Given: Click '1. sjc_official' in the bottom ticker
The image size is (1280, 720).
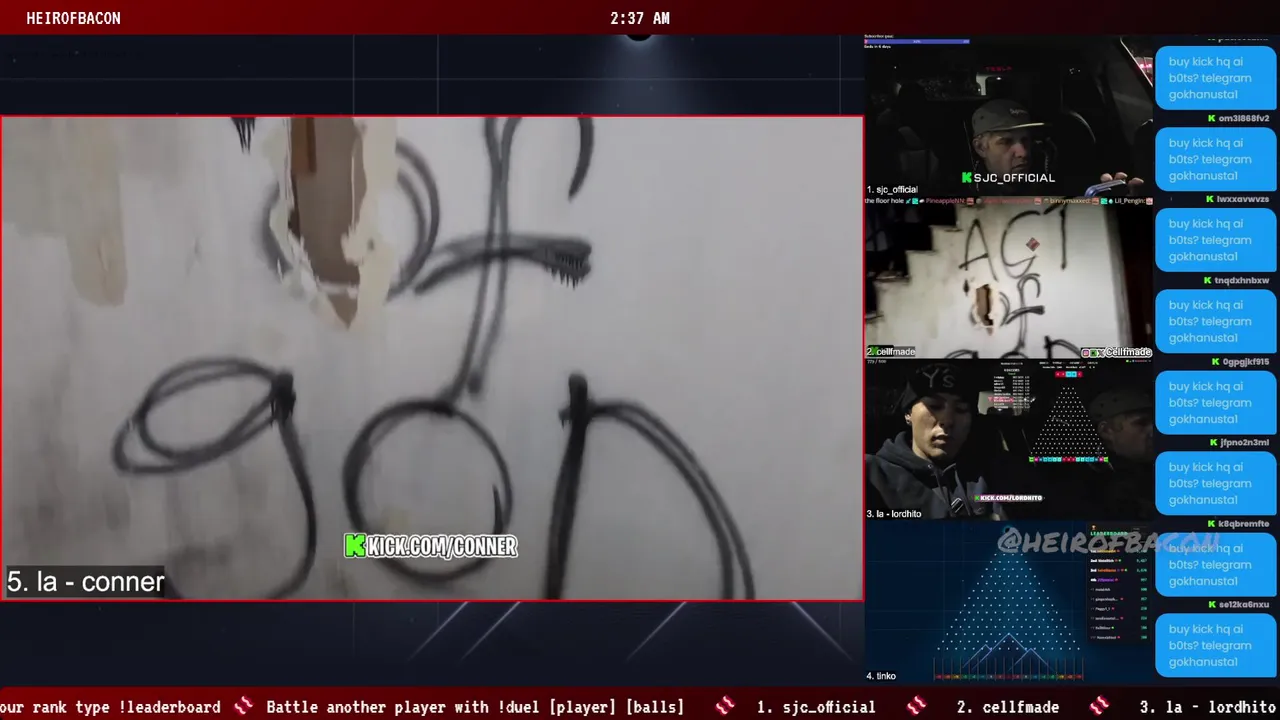Looking at the screenshot, I should pos(816,707).
